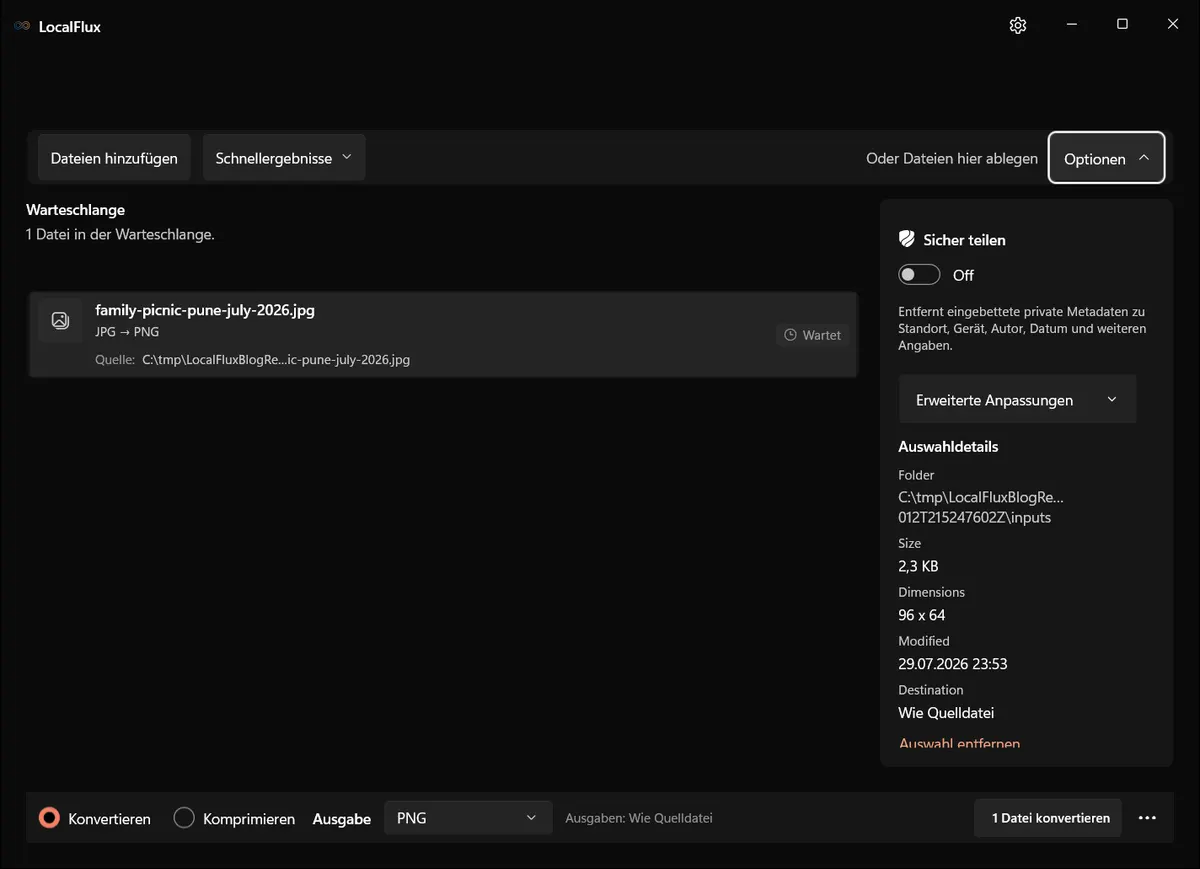Click '1 Datei in der Warteschlange.' text
Image resolution: width=1200 pixels, height=869 pixels.
120,235
